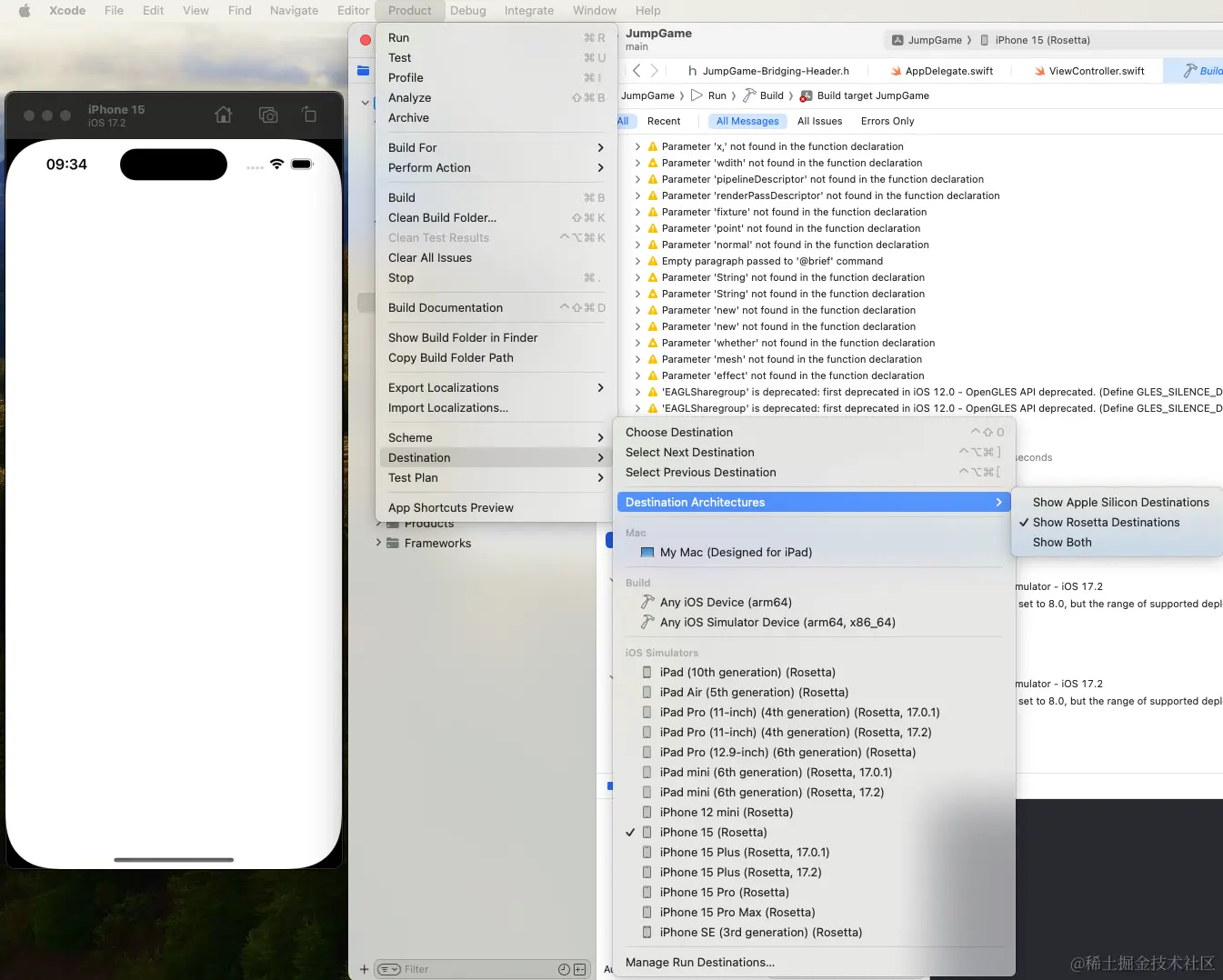Enable Show Apple Silicon Destinations
The image size is (1223, 980).
(1119, 503)
